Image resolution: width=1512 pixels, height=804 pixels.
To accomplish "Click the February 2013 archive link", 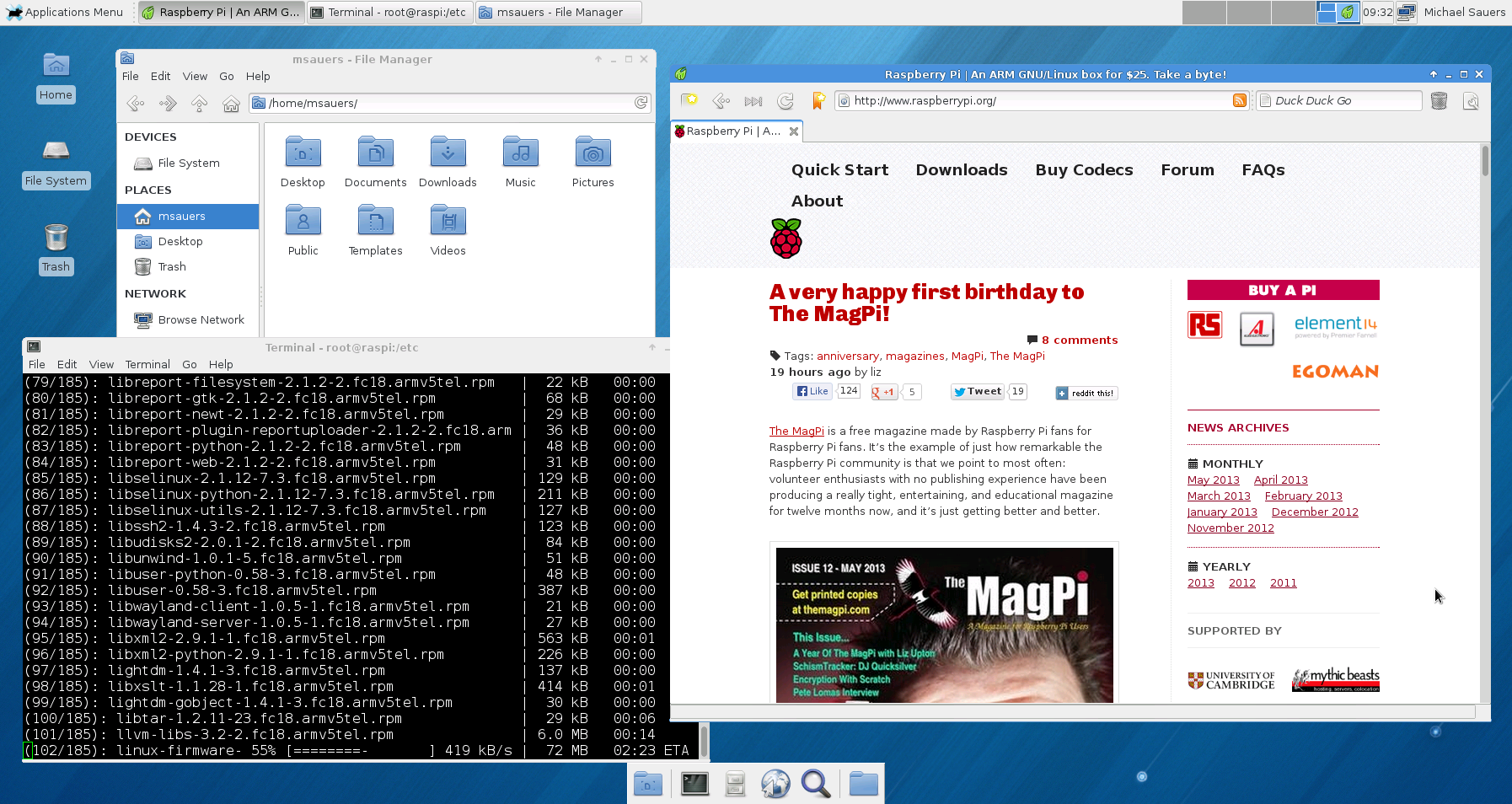I will pos(1303,496).
